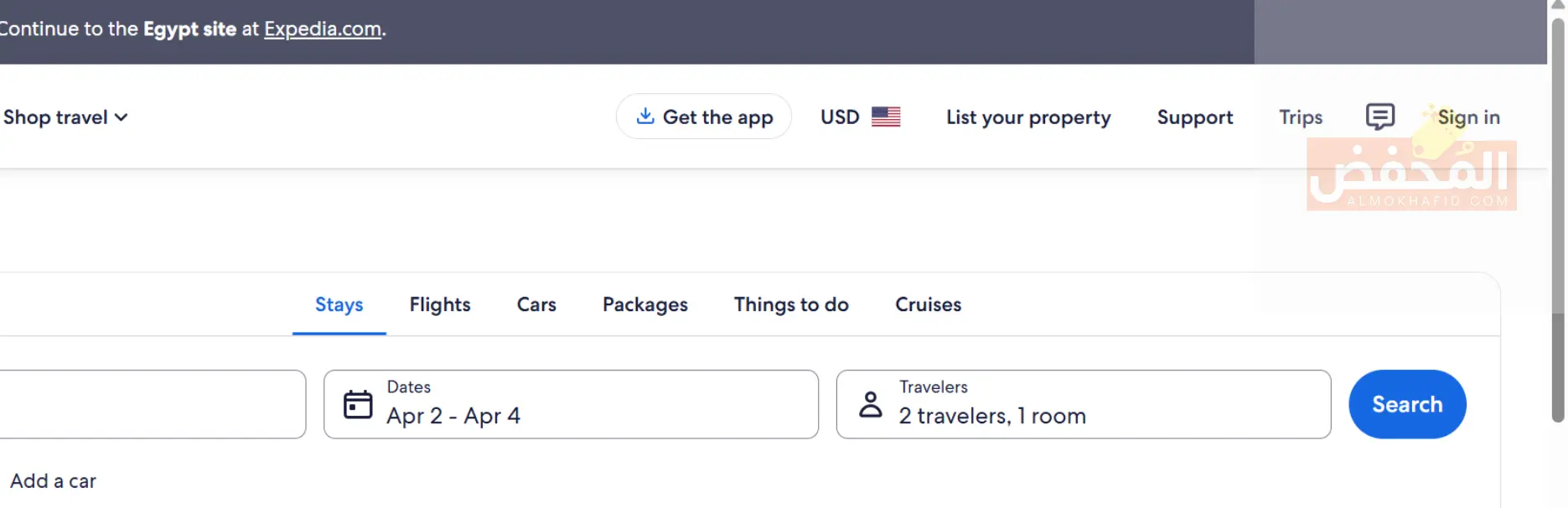1568x508 pixels.
Task: Tick the Add a car option
Action: point(53,481)
